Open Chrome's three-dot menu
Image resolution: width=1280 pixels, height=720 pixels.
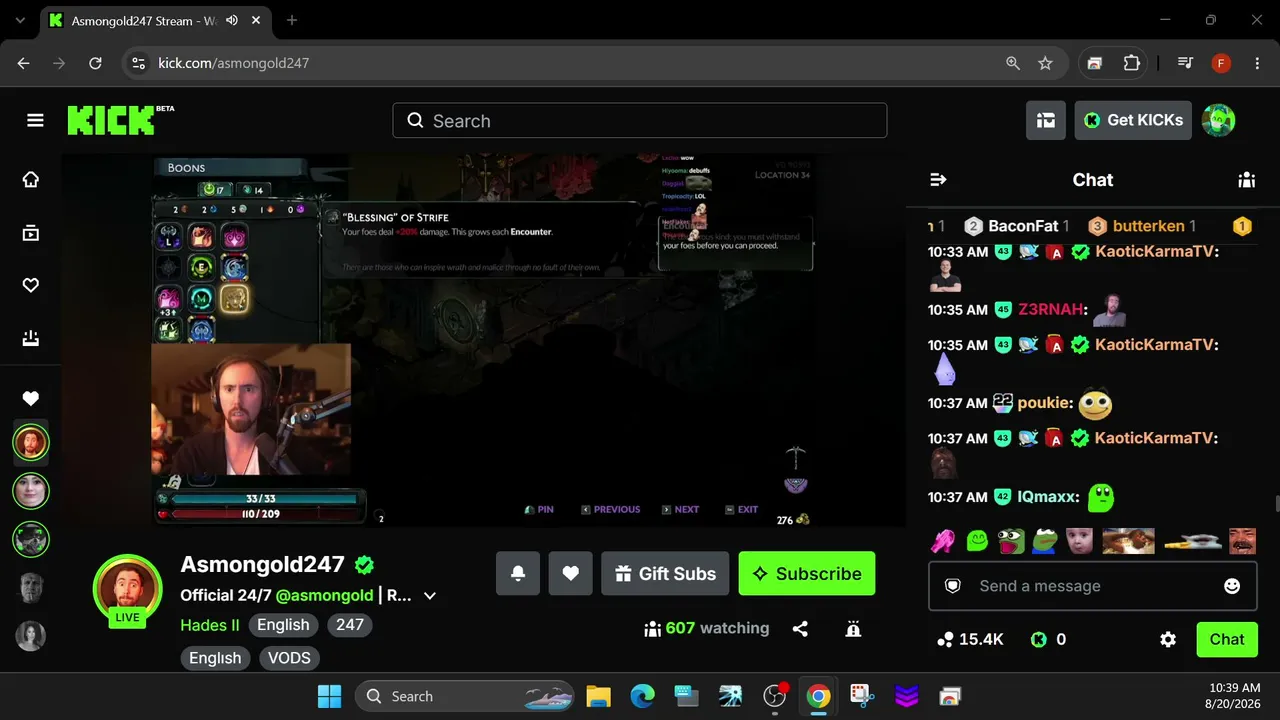click(1257, 63)
